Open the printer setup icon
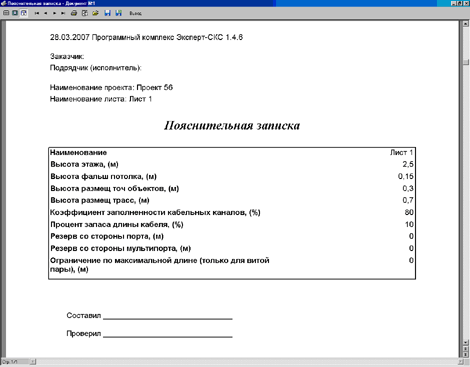The image size is (470, 367). [85, 13]
